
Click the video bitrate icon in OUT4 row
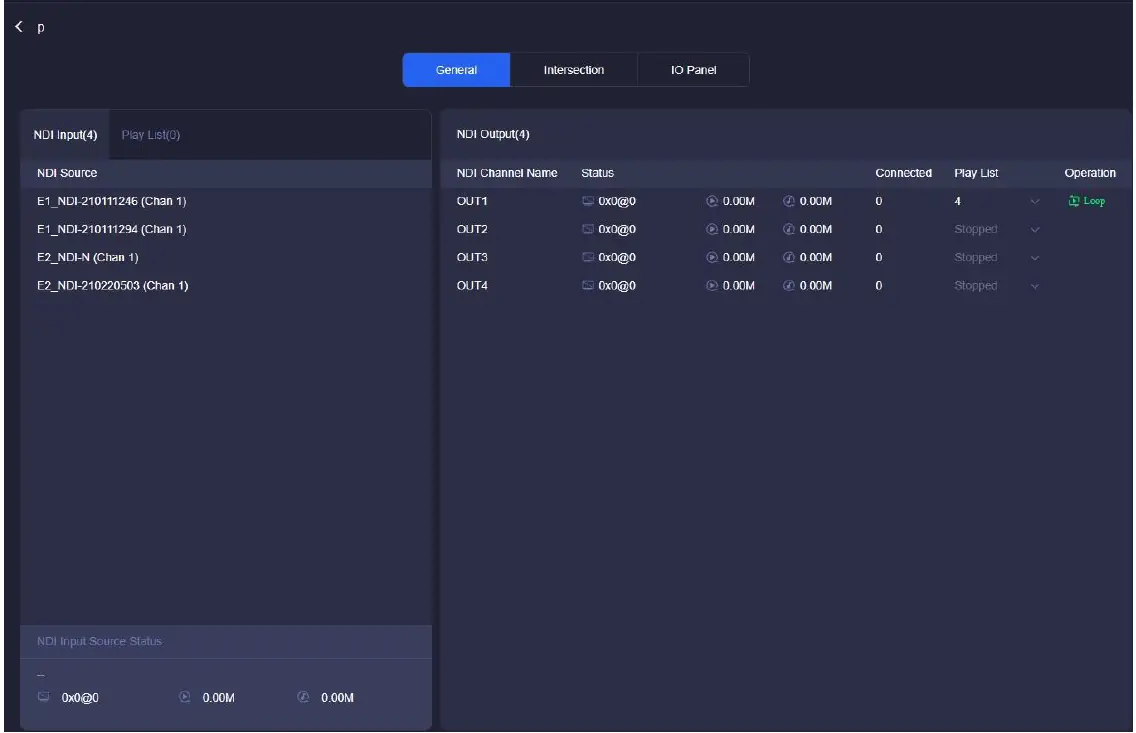(712, 285)
